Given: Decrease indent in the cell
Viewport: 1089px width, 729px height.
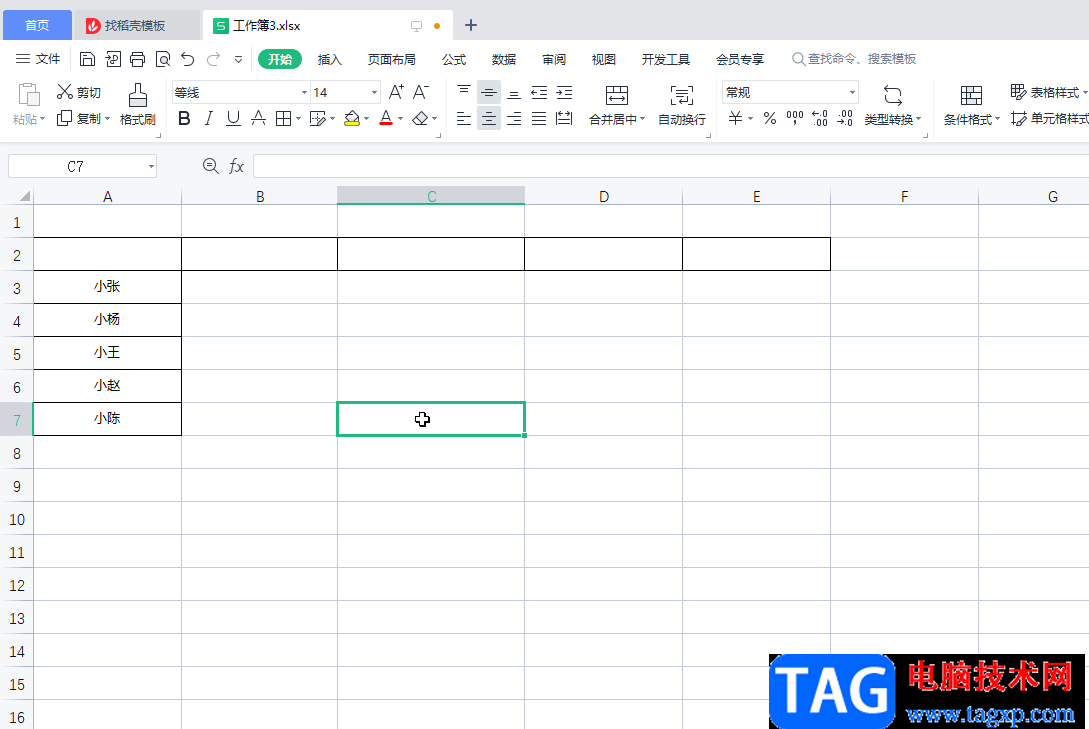Looking at the screenshot, I should (x=539, y=92).
